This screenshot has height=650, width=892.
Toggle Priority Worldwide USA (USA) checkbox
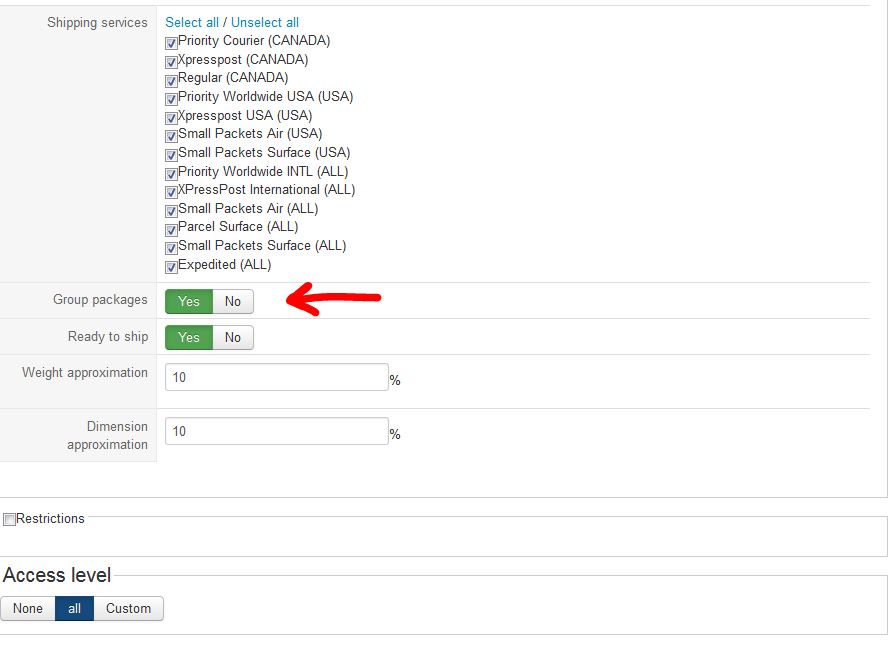tap(171, 98)
